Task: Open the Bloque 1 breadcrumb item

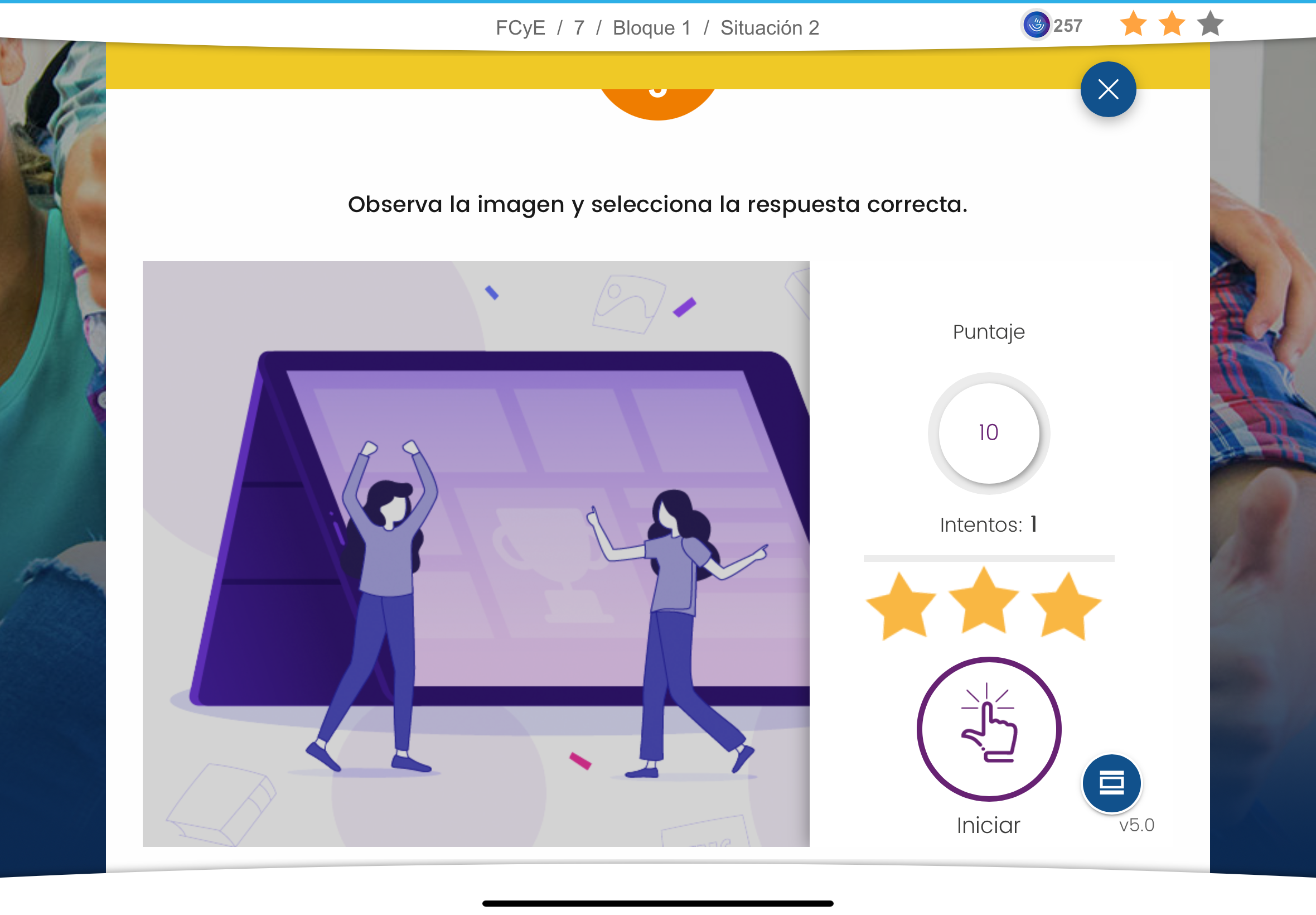Action: tap(652, 27)
